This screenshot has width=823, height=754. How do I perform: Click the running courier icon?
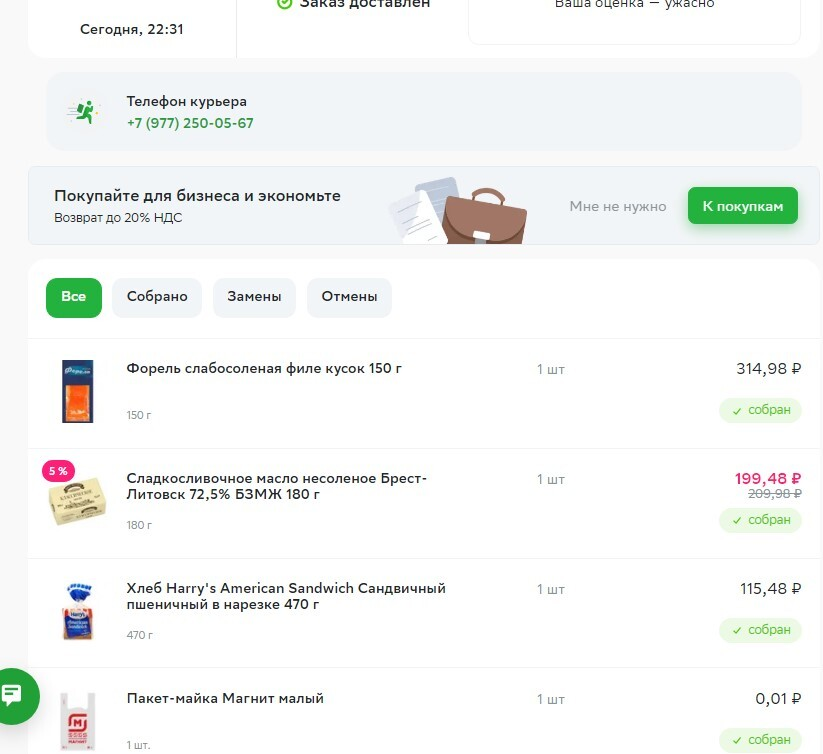pos(83,112)
